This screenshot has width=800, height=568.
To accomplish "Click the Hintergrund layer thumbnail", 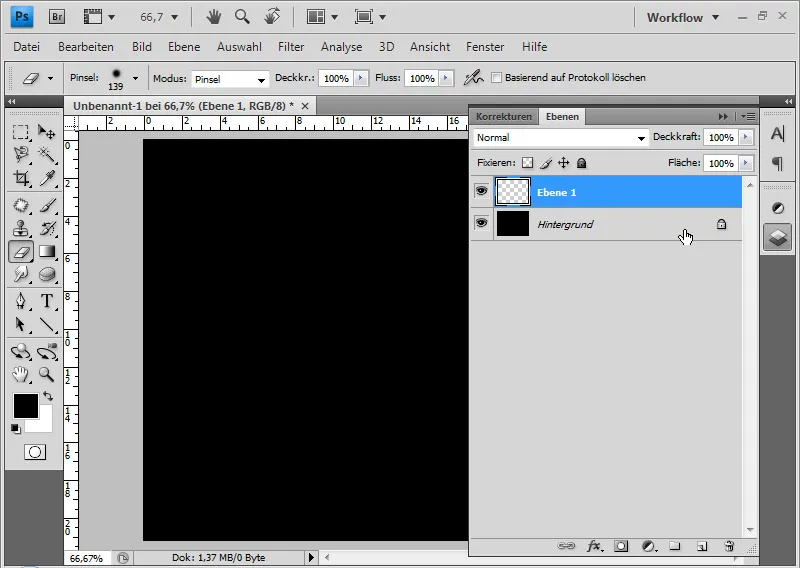I will [x=513, y=224].
